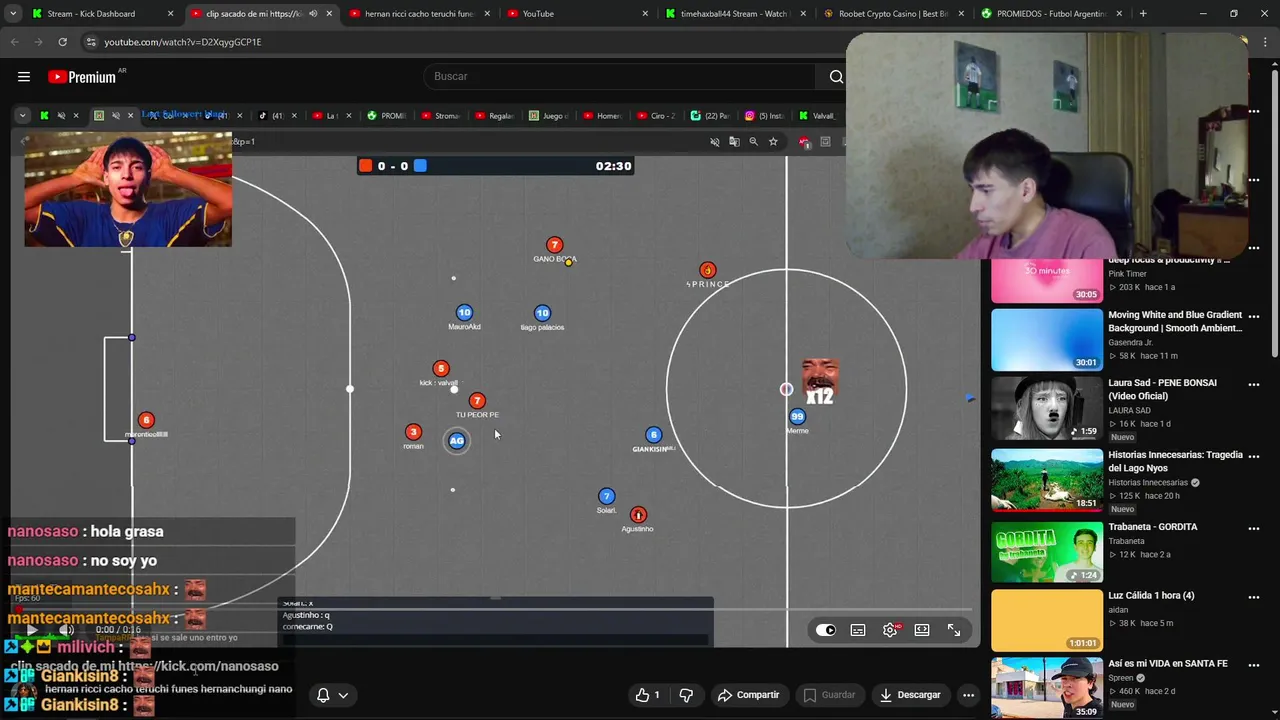Switch to the hernan ricci cacho teruchi tab
This screenshot has width=1280, height=720.
(418, 14)
